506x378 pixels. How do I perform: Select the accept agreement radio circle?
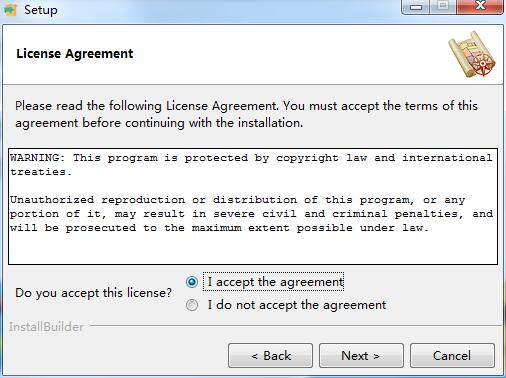coord(192,282)
